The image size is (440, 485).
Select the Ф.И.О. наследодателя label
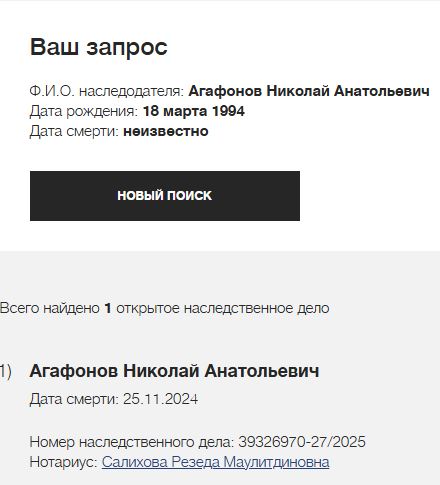[107, 91]
